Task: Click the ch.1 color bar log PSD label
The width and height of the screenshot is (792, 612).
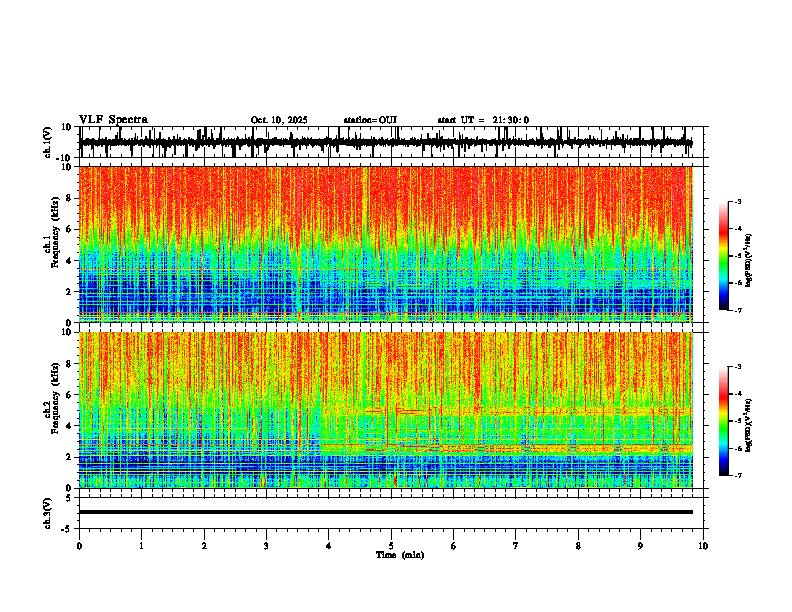Action: pos(749,260)
